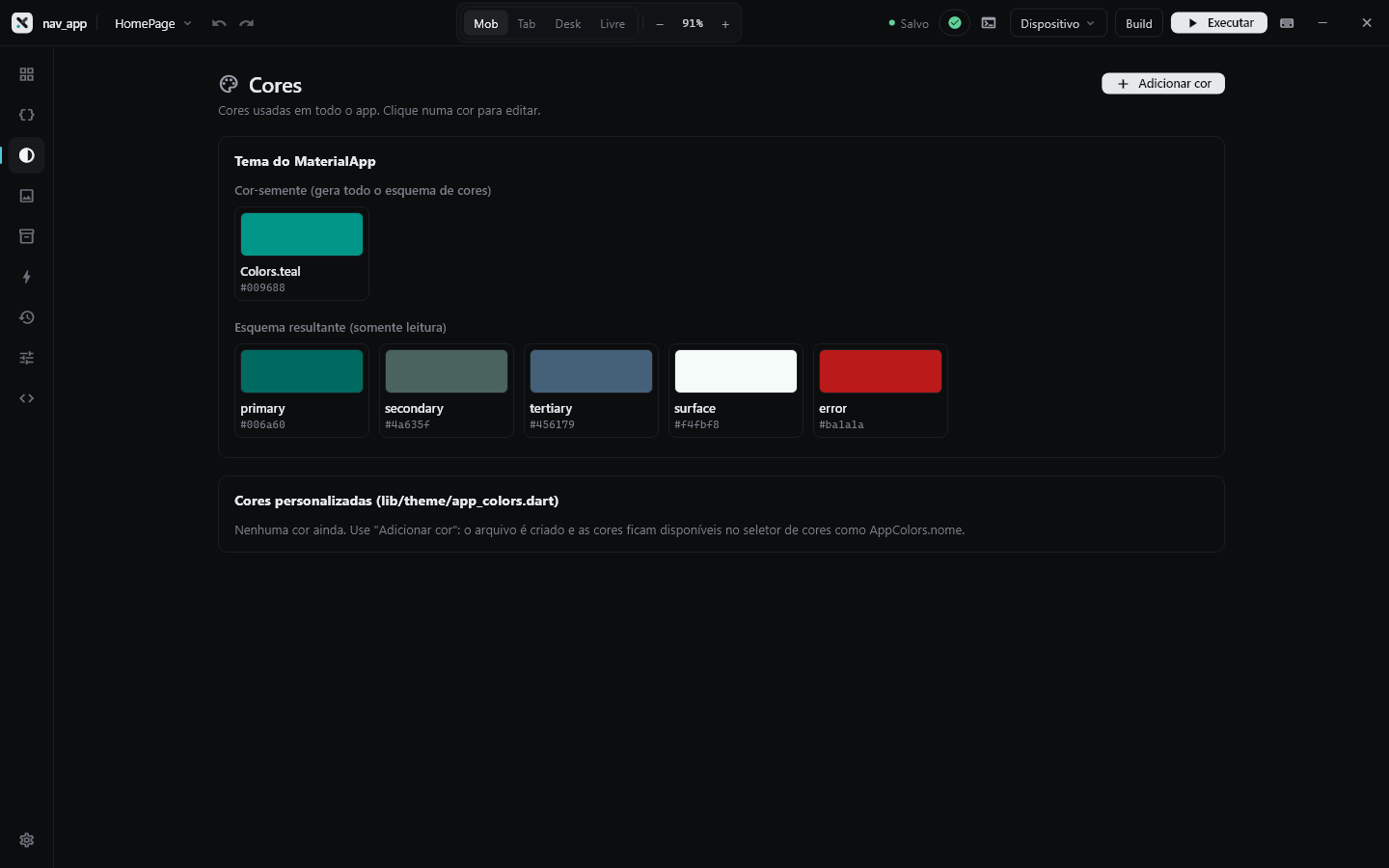
Task: Open the lightning bolt panel in the sidebar
Action: pyautogui.click(x=27, y=277)
